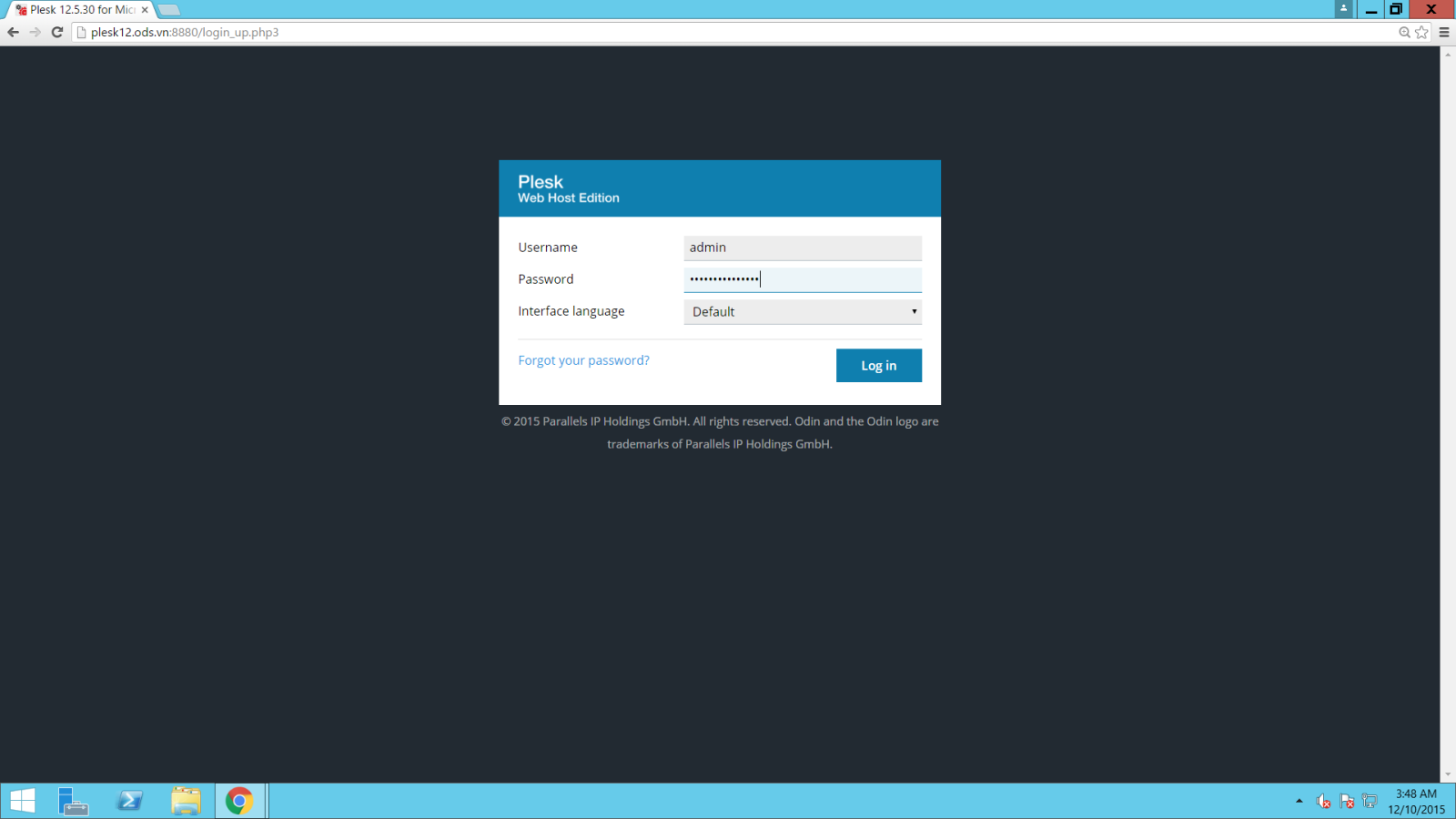Viewport: 1456px width, 819px height.
Task: Minimize the Chrome window
Action: [1370, 9]
